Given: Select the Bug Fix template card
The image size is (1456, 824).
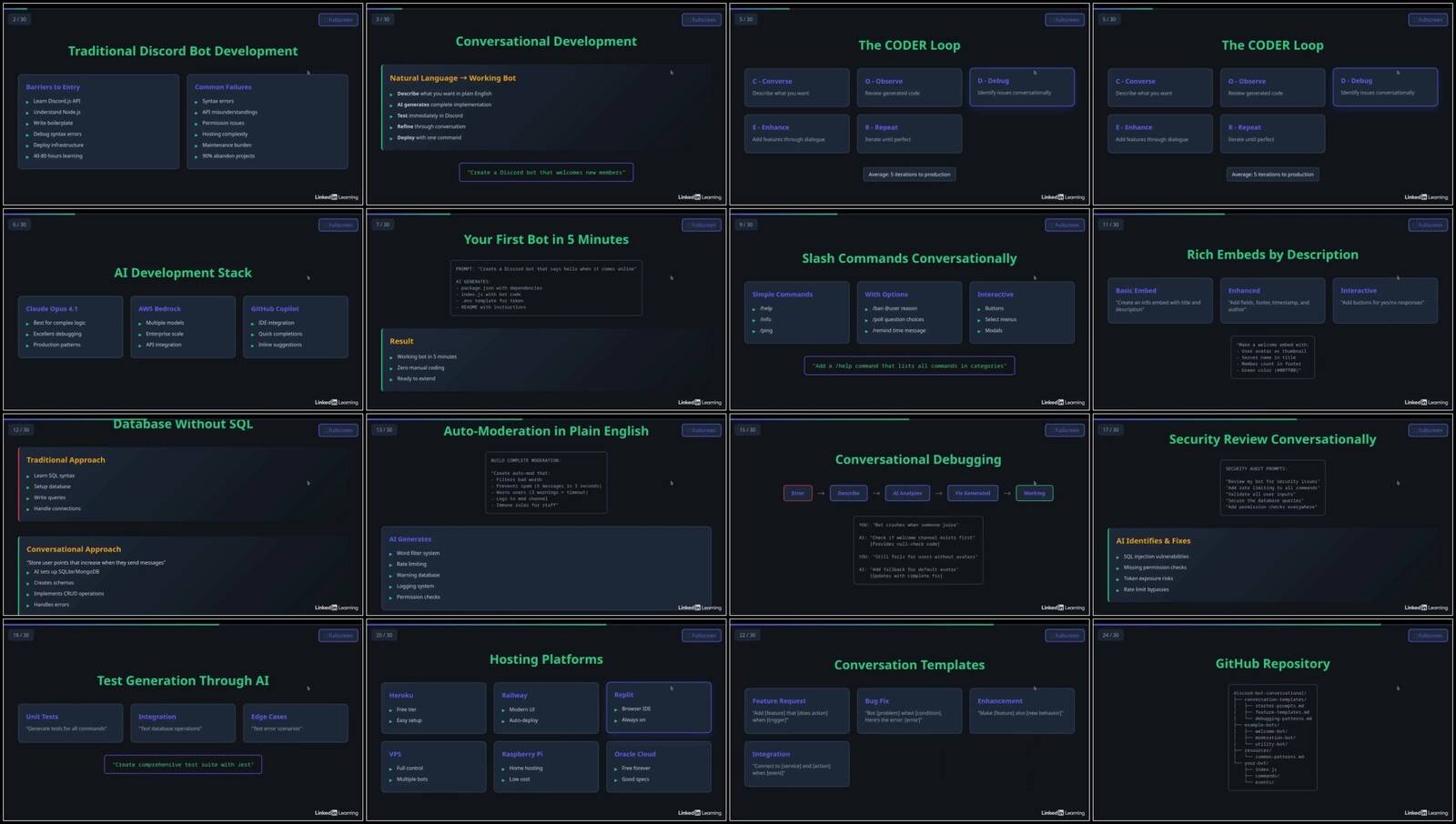Looking at the screenshot, I should 909,711.
